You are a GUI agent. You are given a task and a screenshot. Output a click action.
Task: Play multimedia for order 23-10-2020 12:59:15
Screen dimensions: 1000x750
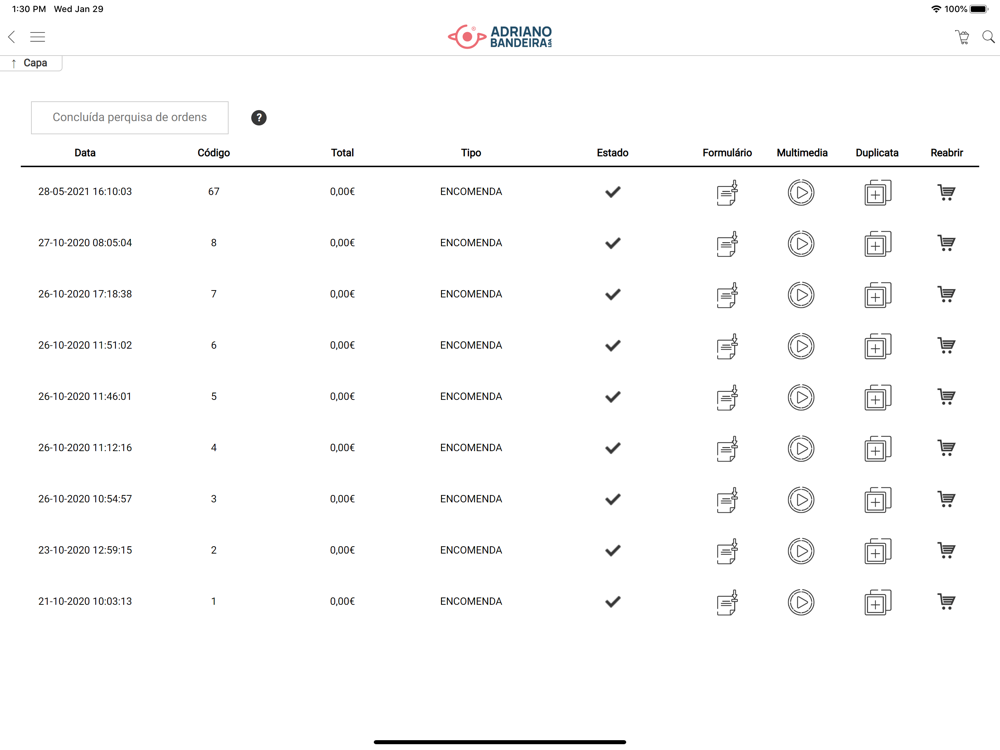801,551
